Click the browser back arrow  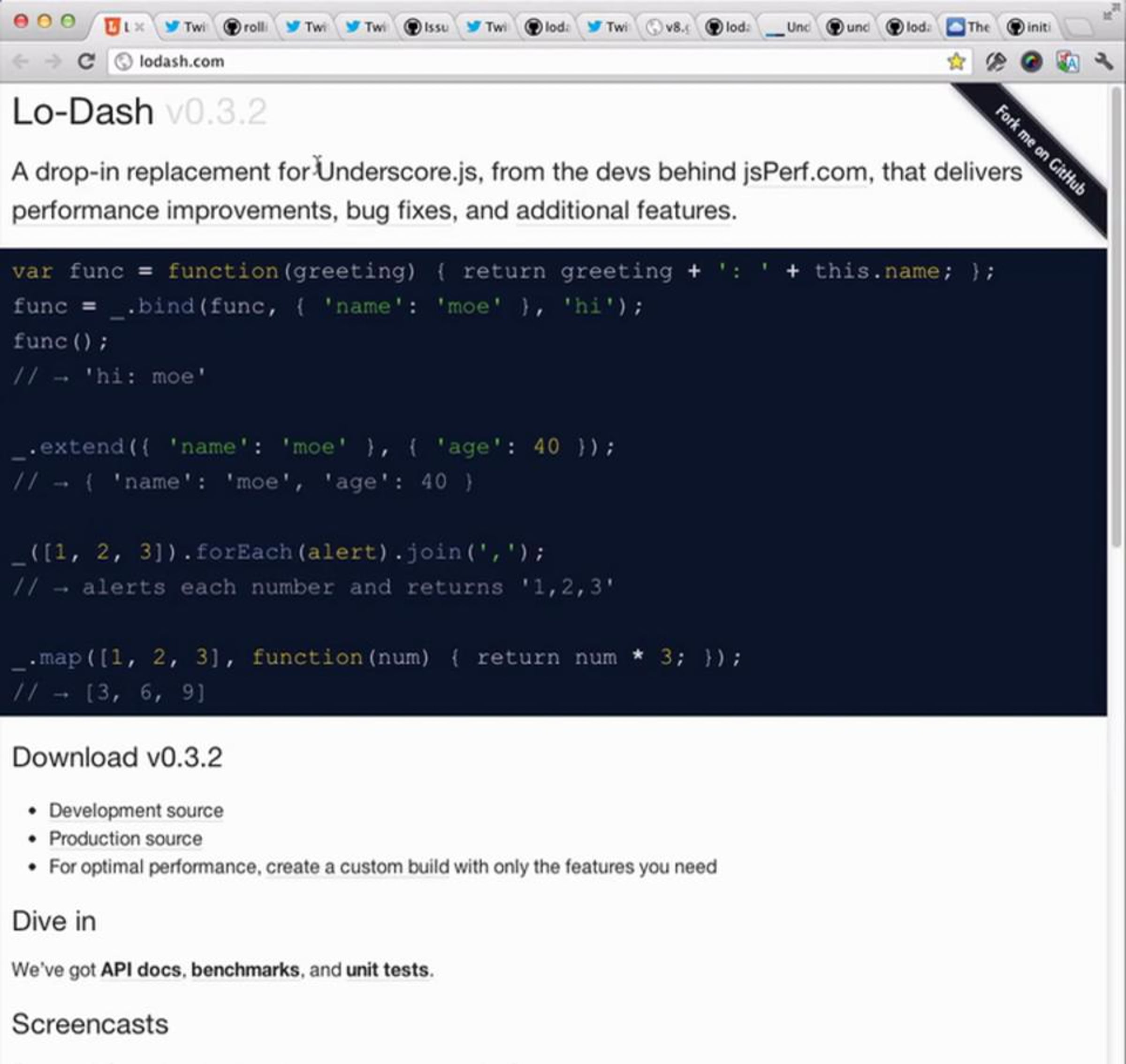coord(21,61)
